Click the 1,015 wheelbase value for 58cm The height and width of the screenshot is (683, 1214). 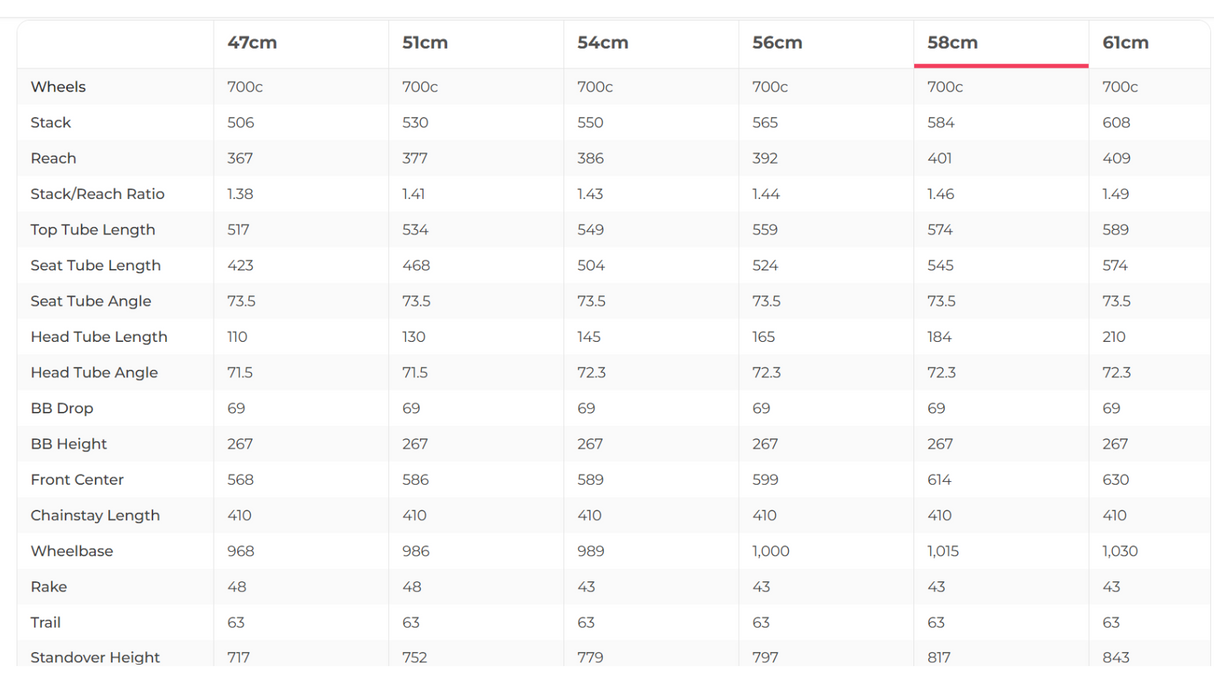pos(943,551)
